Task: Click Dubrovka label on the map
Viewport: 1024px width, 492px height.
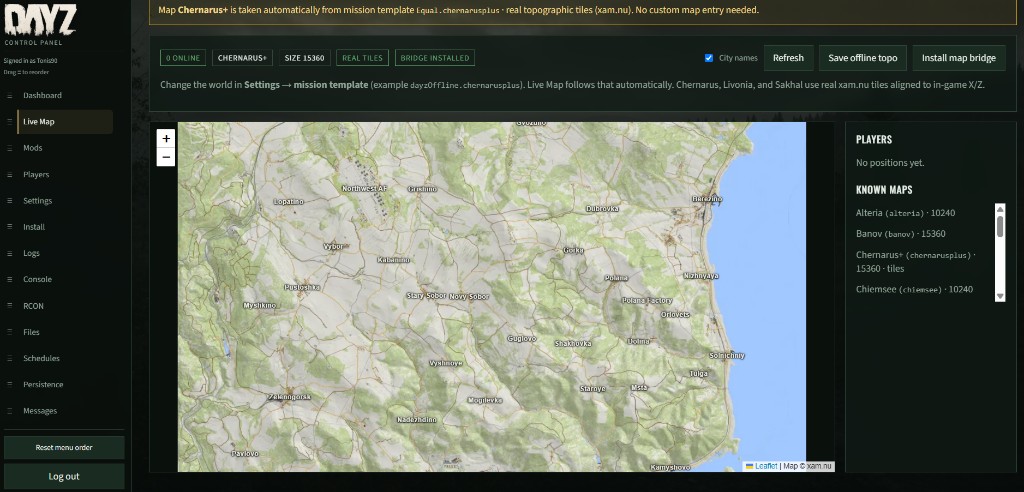Action: pyautogui.click(x=602, y=208)
